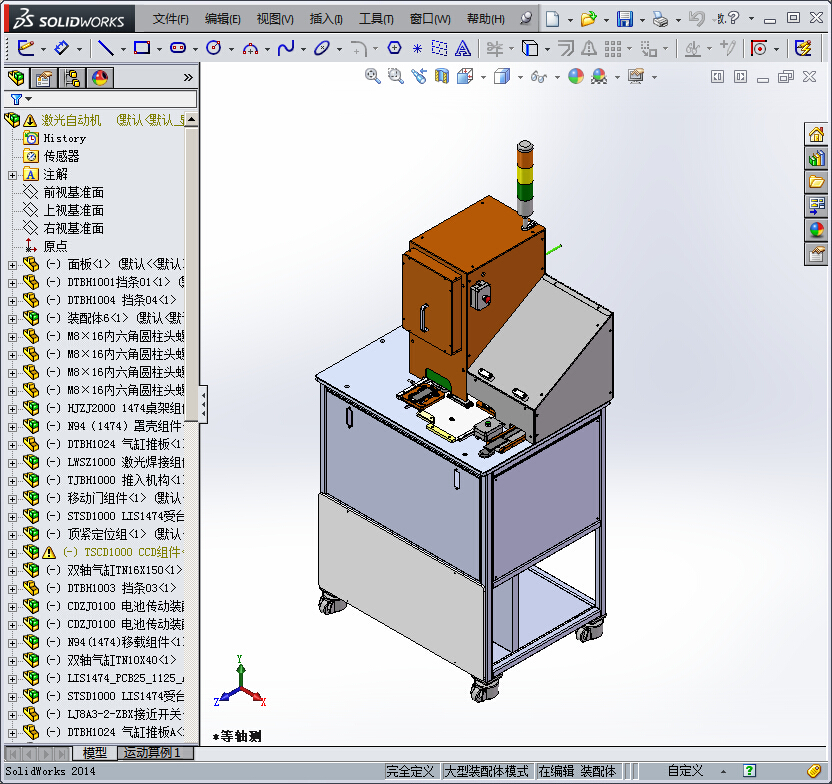Expand the 装配体6<1> node
The image size is (832, 784).
[12, 319]
